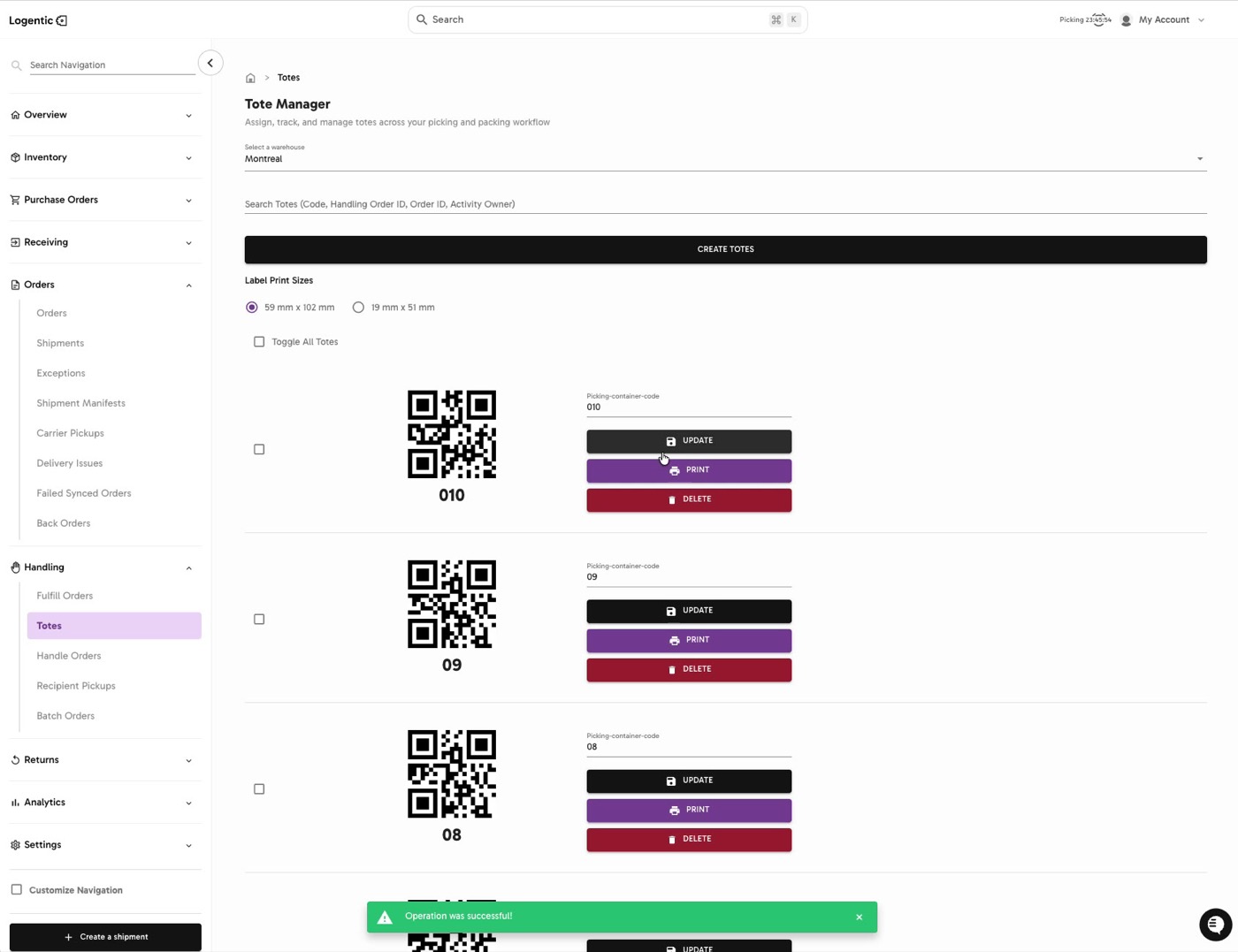Click the Overview house icon in sidebar
This screenshot has height=952, width=1238.
click(x=15, y=115)
